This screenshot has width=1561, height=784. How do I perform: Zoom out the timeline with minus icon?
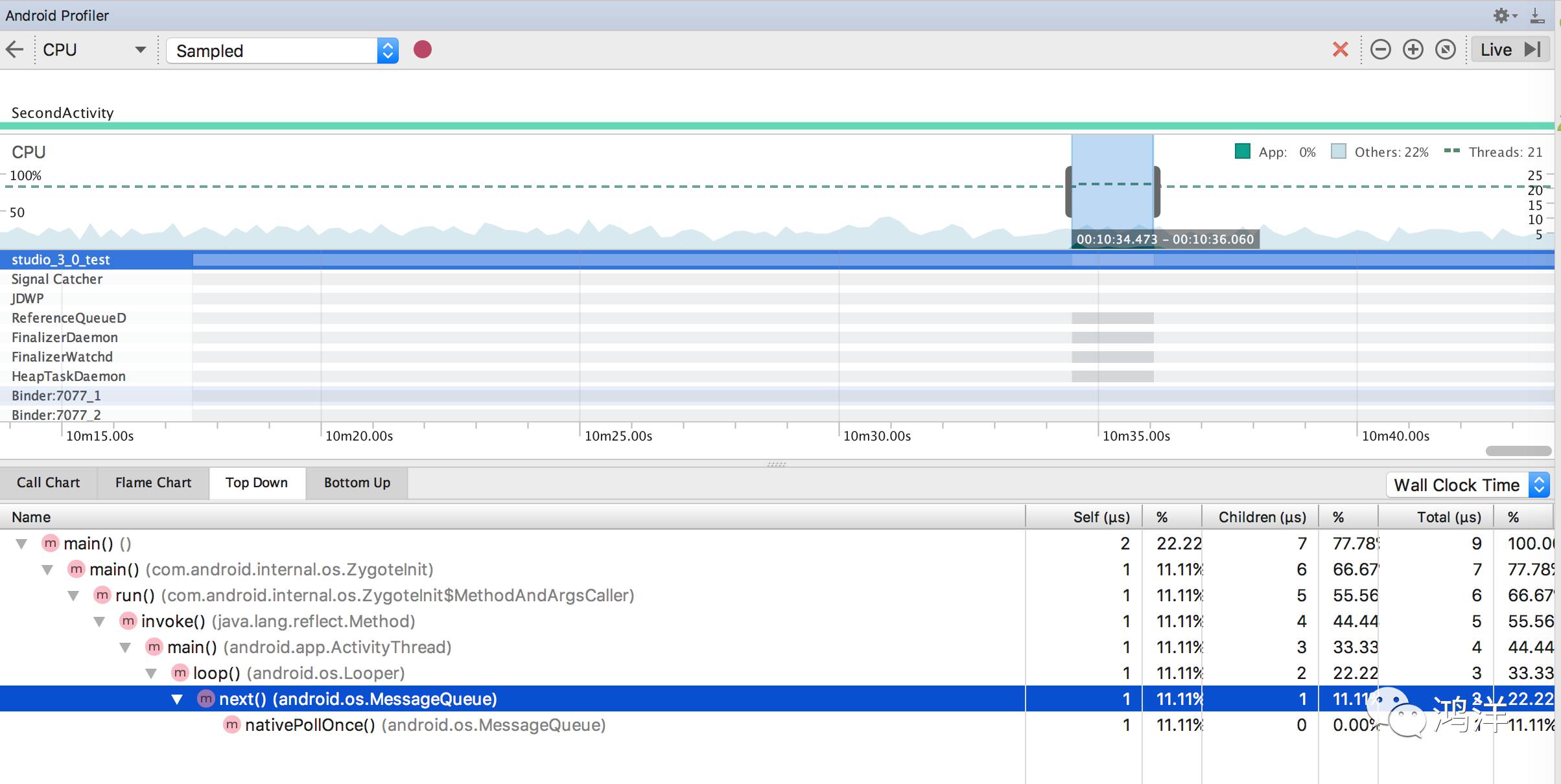point(1381,50)
